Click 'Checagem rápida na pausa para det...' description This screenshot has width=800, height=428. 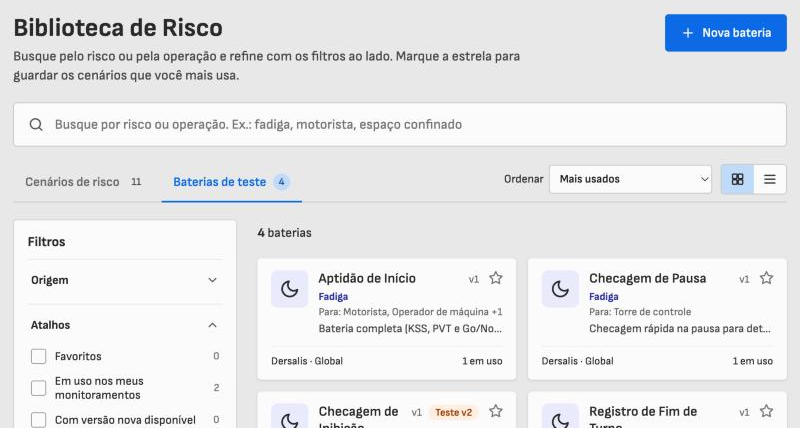(x=680, y=329)
